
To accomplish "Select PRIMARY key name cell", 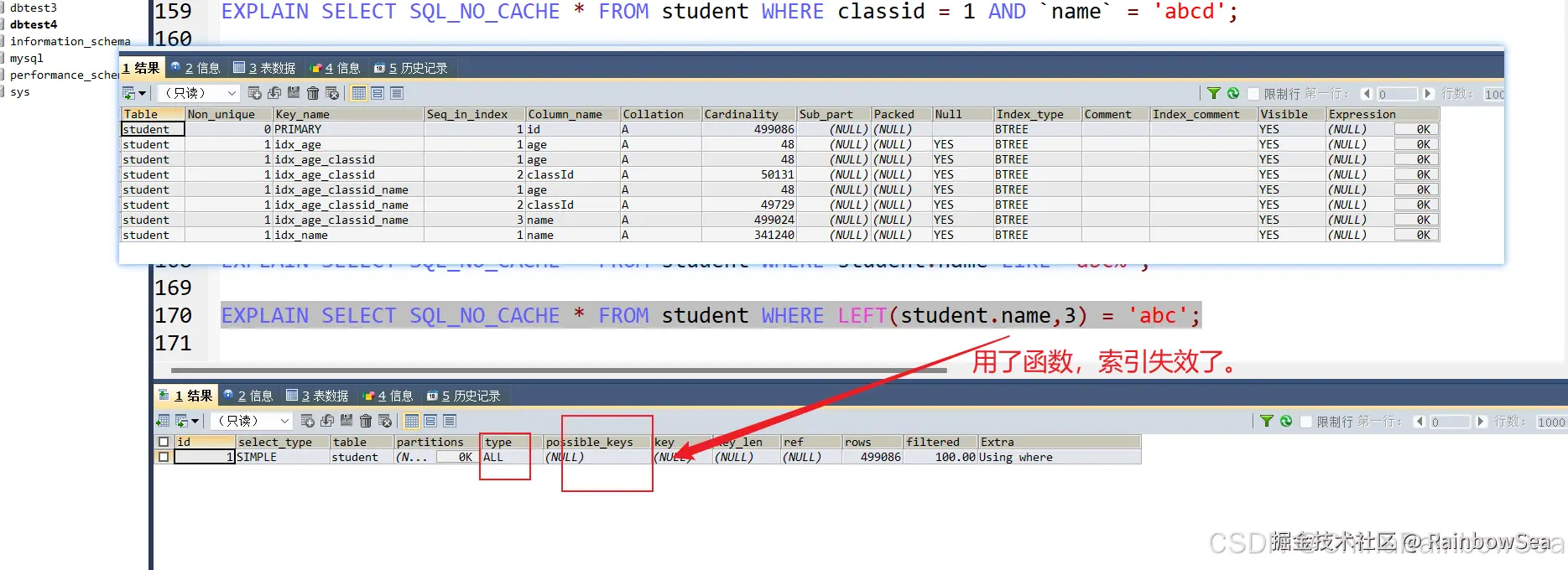I will coord(348,129).
